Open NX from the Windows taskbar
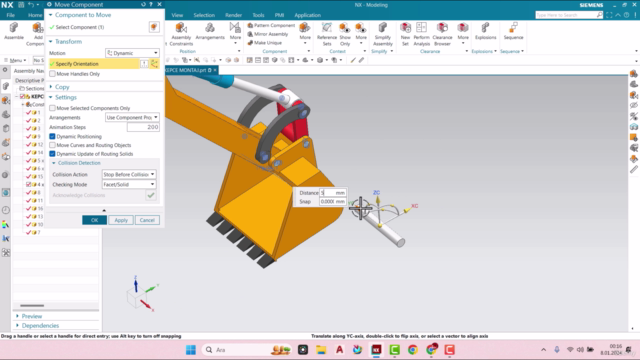This screenshot has width=640, height=360. 376,350
